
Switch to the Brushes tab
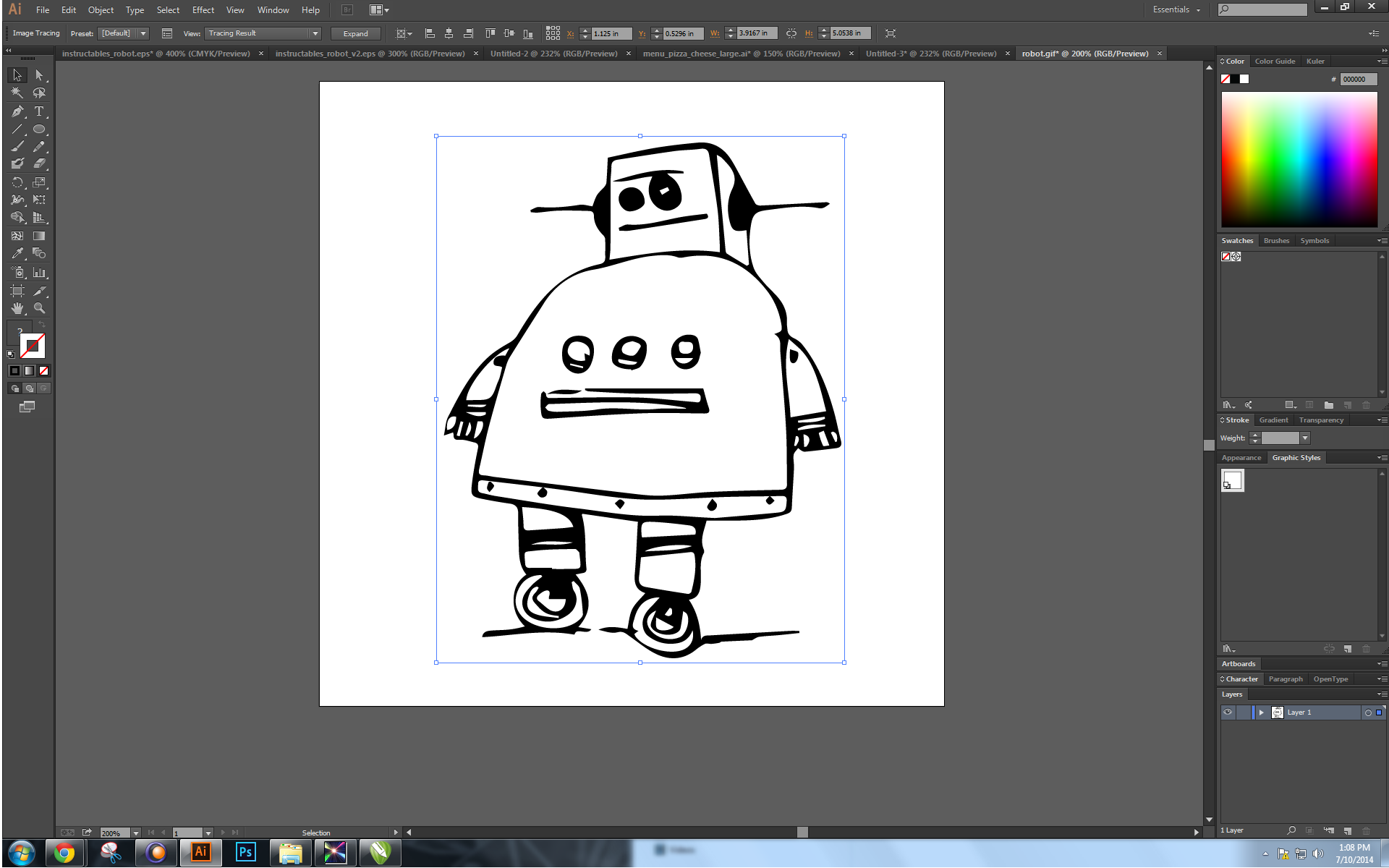point(1276,241)
